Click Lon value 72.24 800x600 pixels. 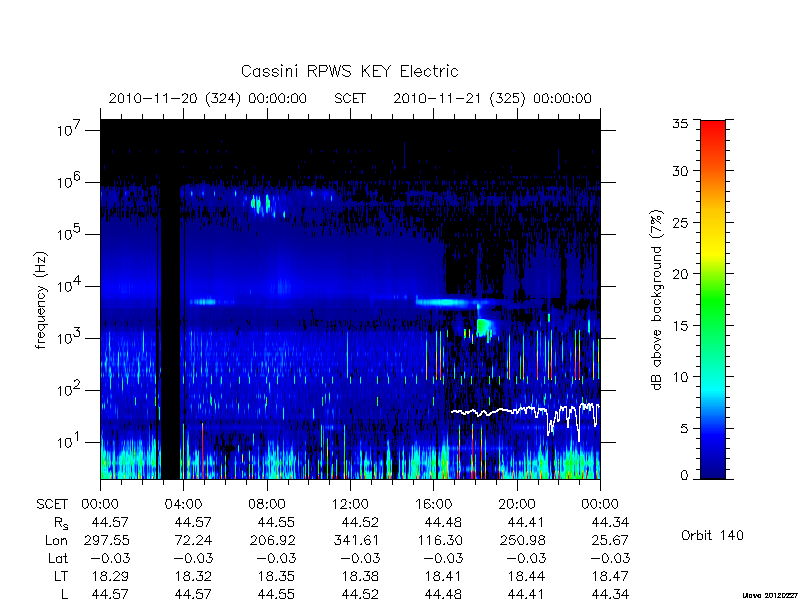pyautogui.click(x=193, y=540)
